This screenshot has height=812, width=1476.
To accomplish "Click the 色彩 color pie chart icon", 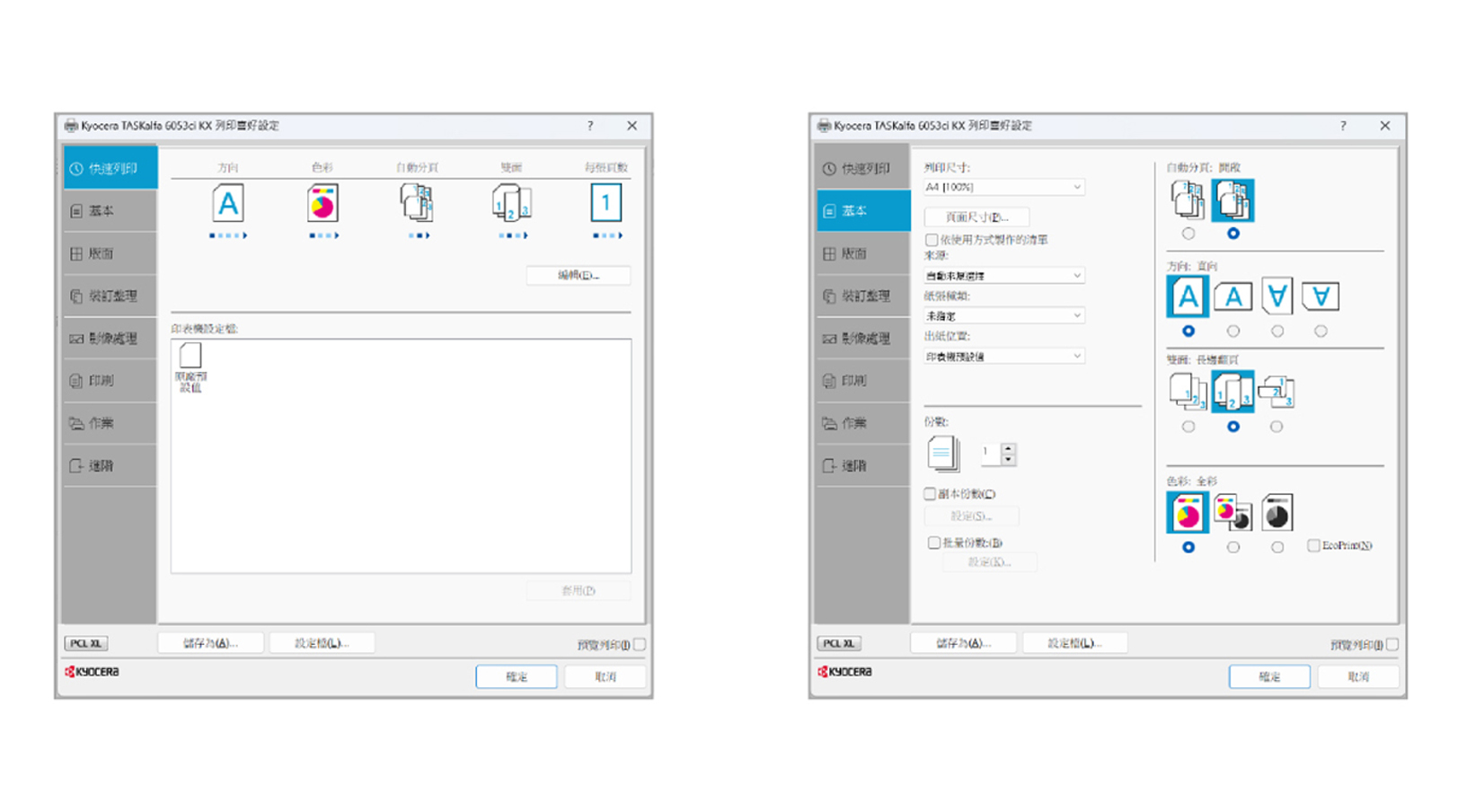I will tap(323, 205).
